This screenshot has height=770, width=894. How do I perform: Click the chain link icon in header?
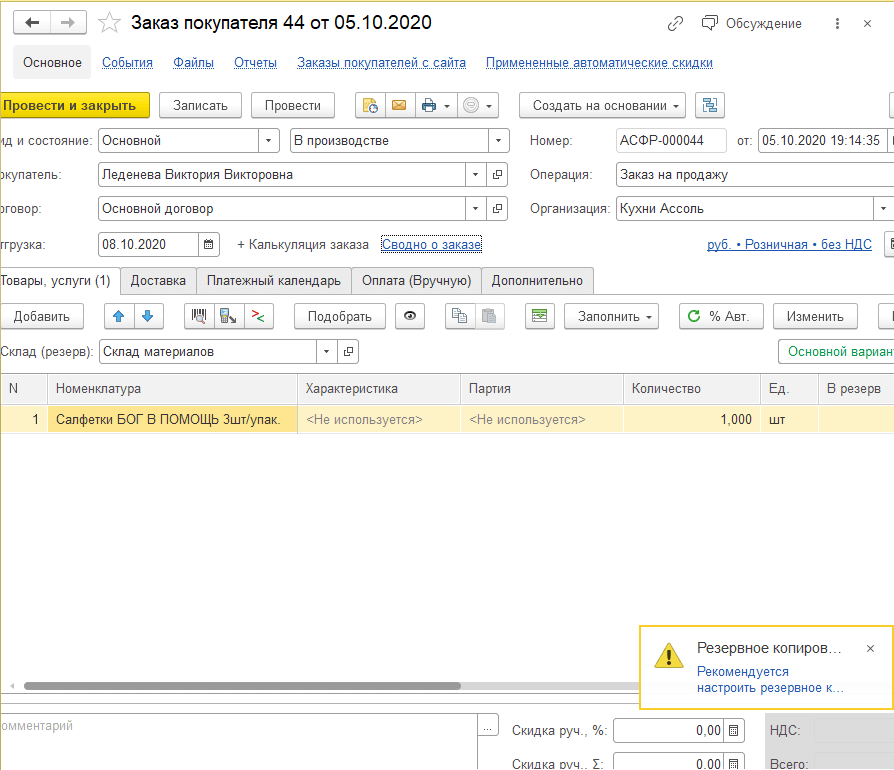[676, 23]
